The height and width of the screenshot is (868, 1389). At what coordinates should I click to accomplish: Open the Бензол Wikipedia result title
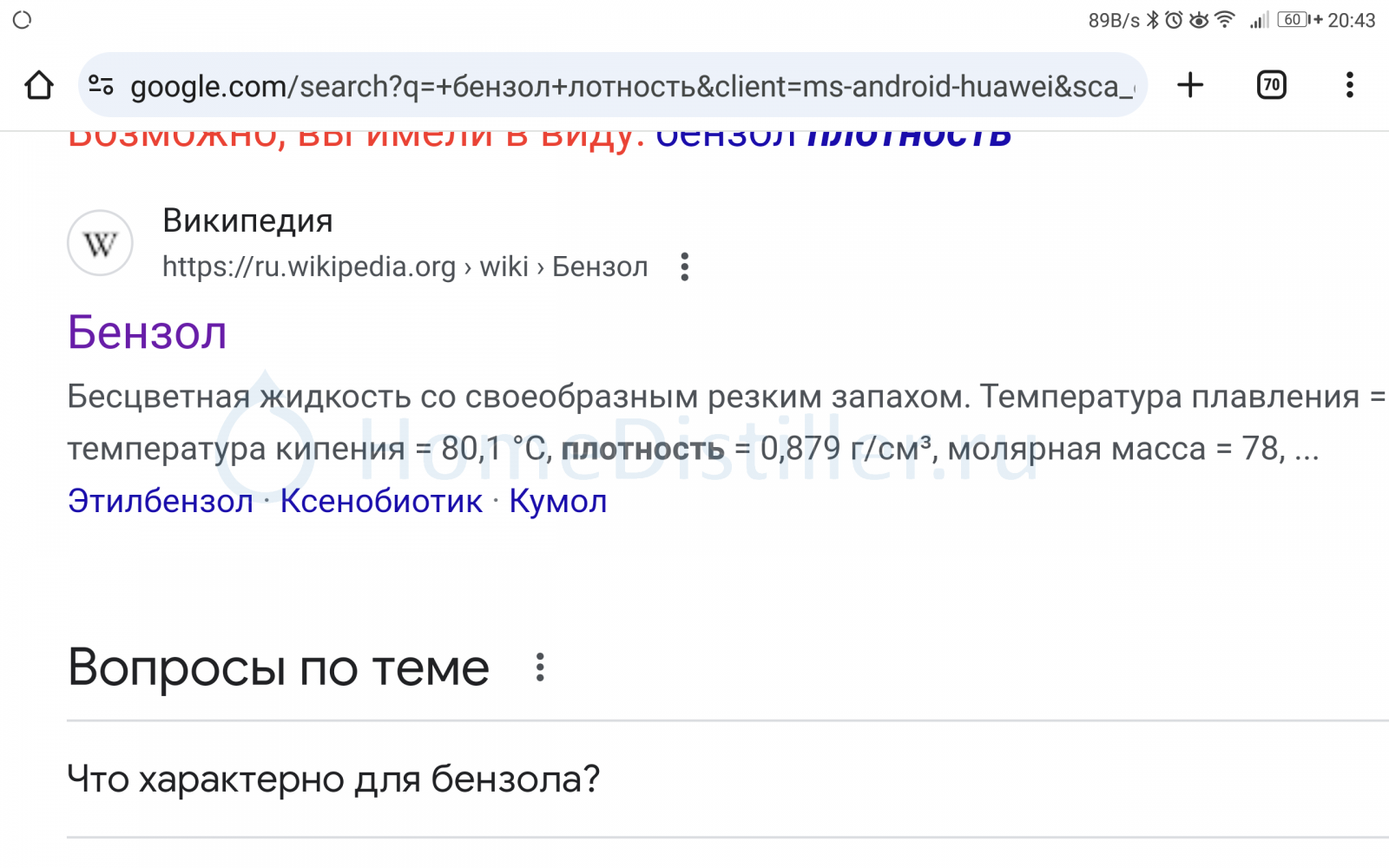pyautogui.click(x=148, y=332)
